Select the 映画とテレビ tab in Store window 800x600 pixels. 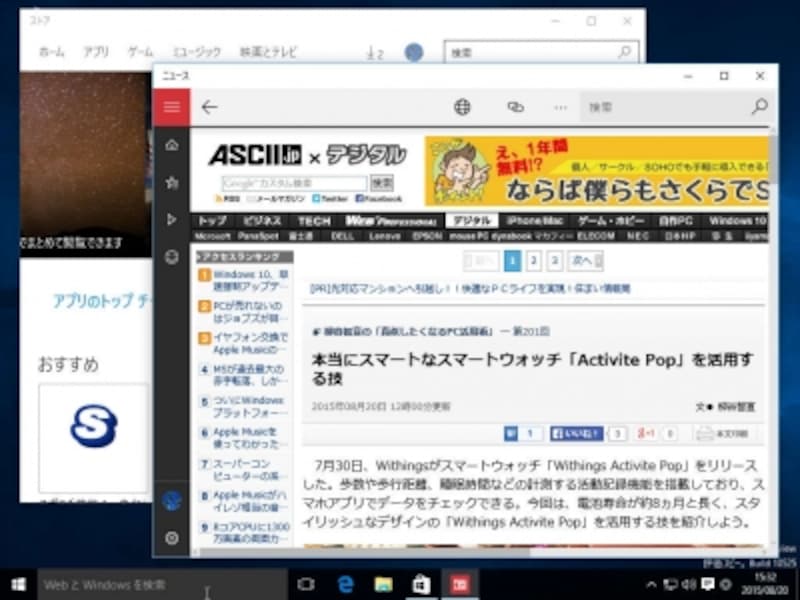[268, 52]
